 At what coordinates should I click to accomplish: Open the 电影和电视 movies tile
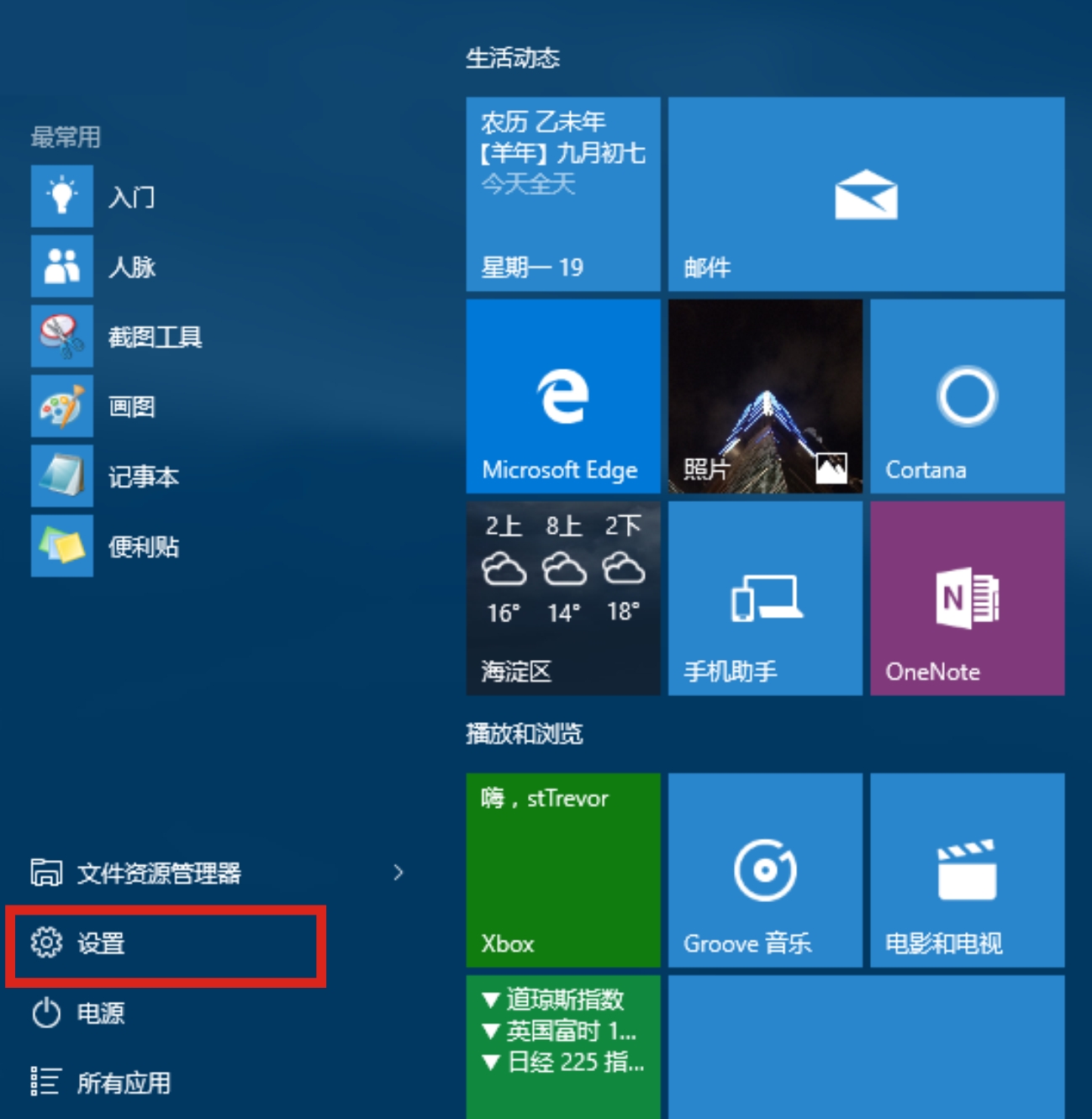pos(967,870)
